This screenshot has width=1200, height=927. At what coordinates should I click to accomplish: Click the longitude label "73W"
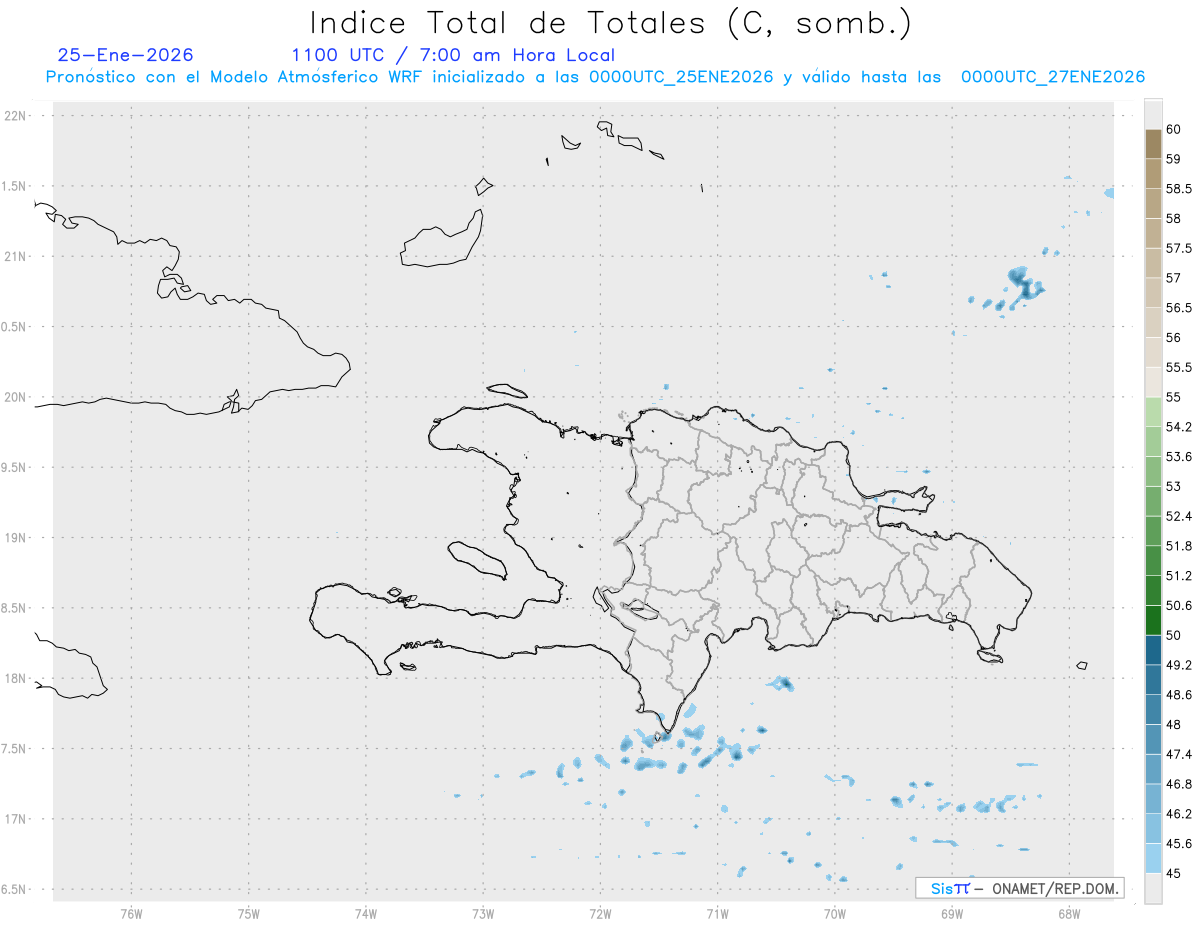(483, 913)
